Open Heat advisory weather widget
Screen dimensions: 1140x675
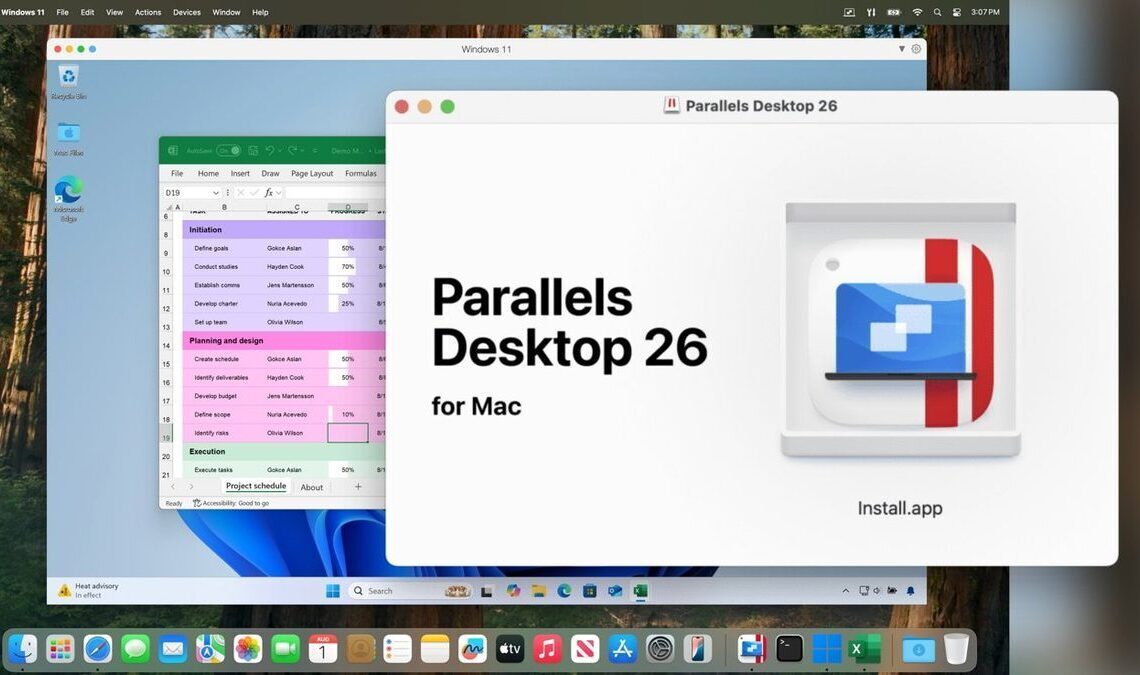[x=88, y=590]
